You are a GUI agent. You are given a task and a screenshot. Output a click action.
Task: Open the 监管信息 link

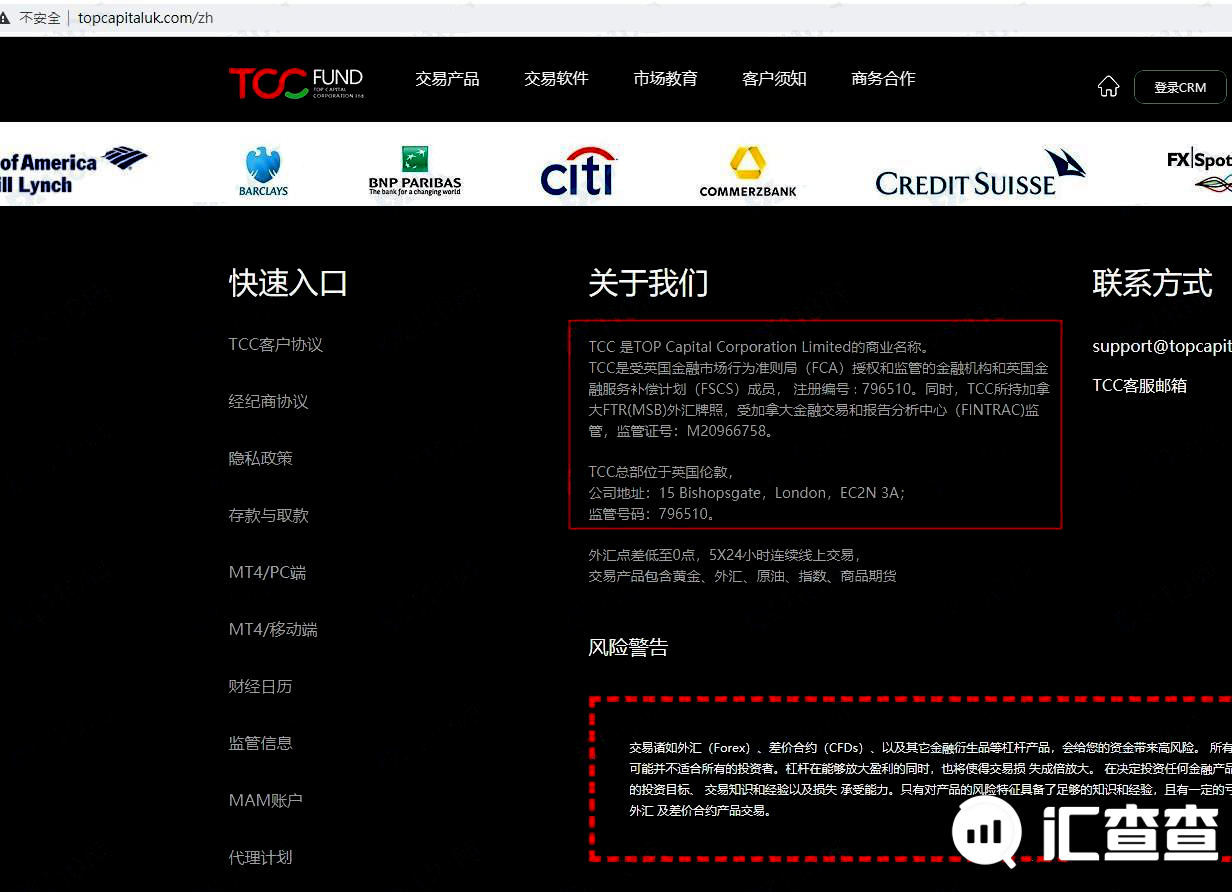[260, 743]
